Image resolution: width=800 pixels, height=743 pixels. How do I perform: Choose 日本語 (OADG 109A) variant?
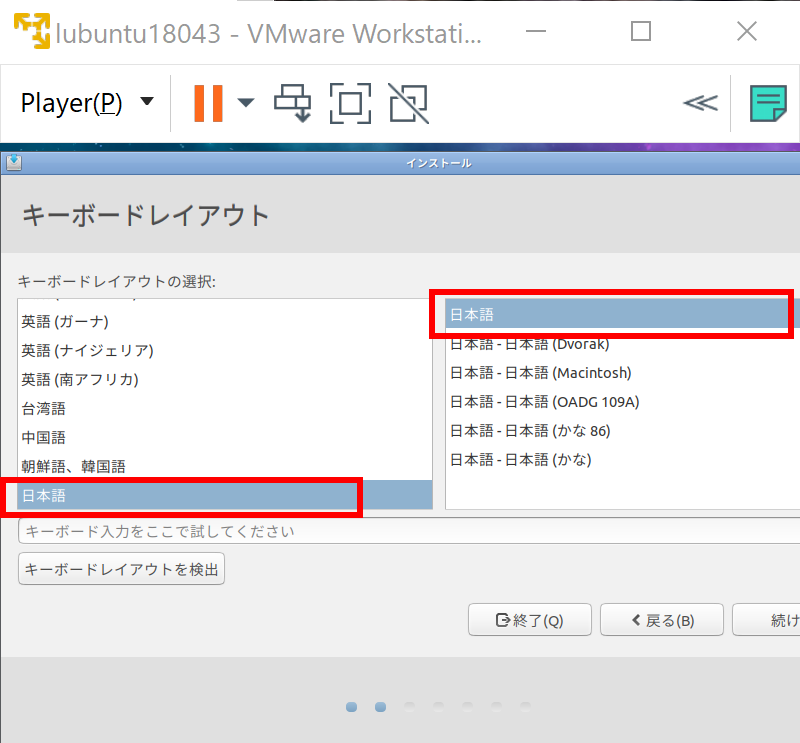click(x=622, y=402)
